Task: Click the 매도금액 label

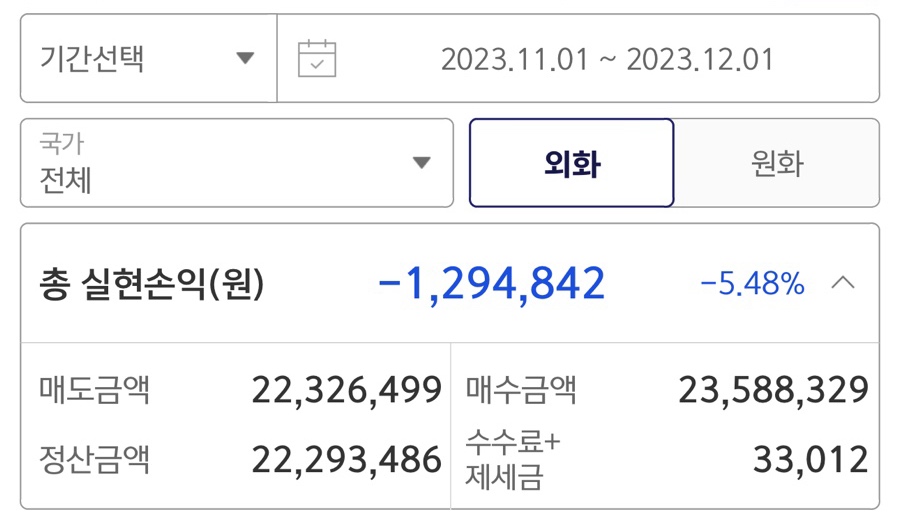Action: click(94, 390)
